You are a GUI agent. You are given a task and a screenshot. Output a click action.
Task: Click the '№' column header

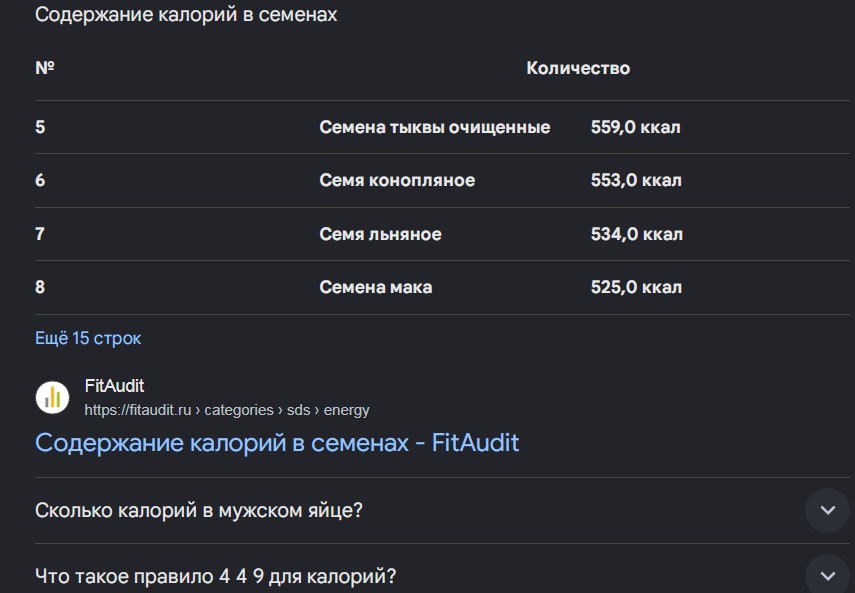45,68
